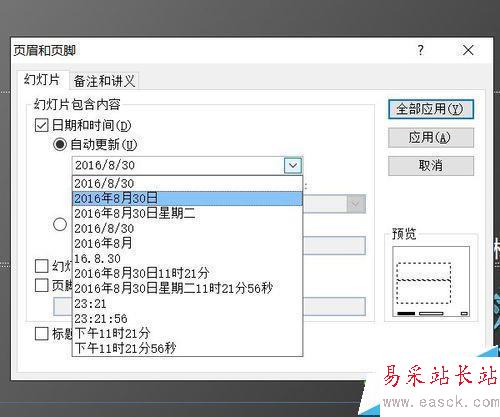Click the fixed date input field
500x417 pixels.
(334, 246)
